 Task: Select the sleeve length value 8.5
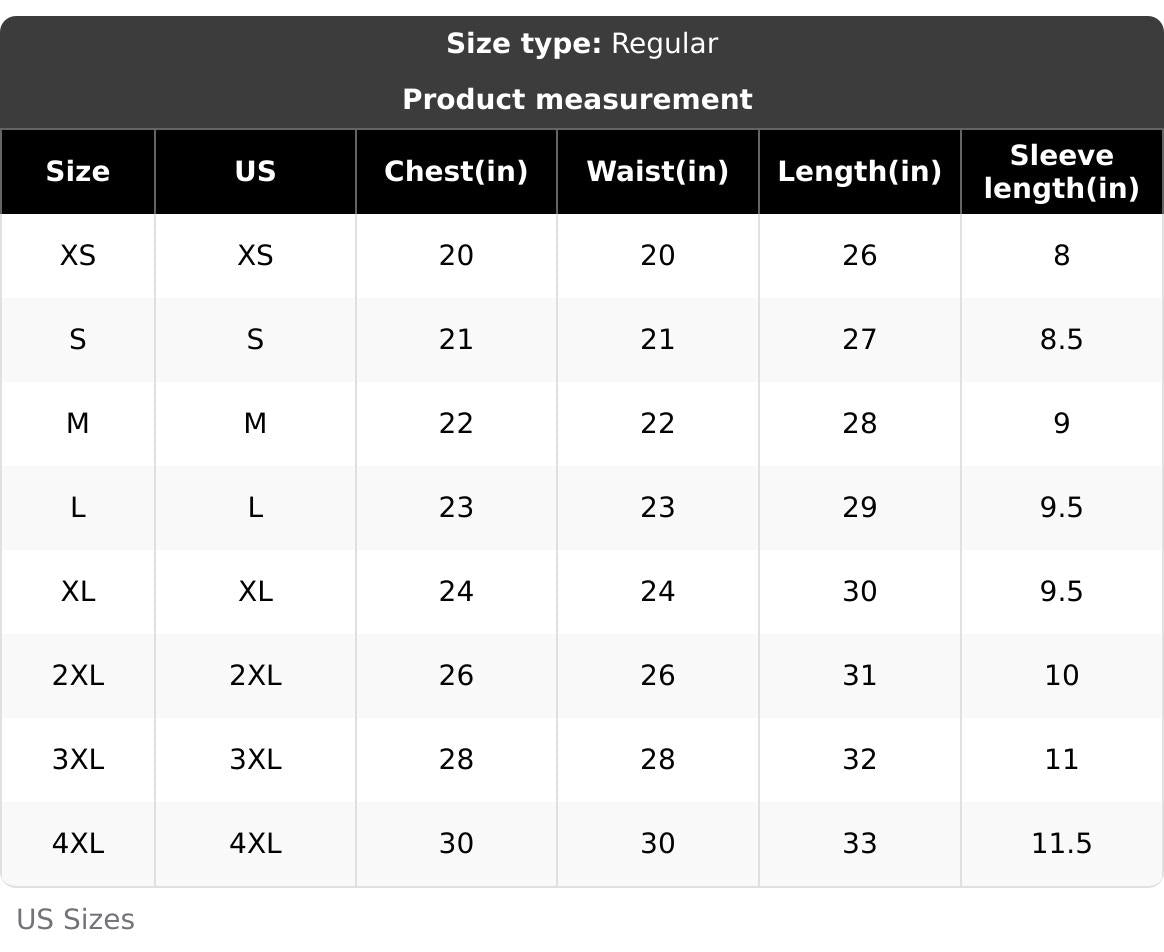point(1062,339)
